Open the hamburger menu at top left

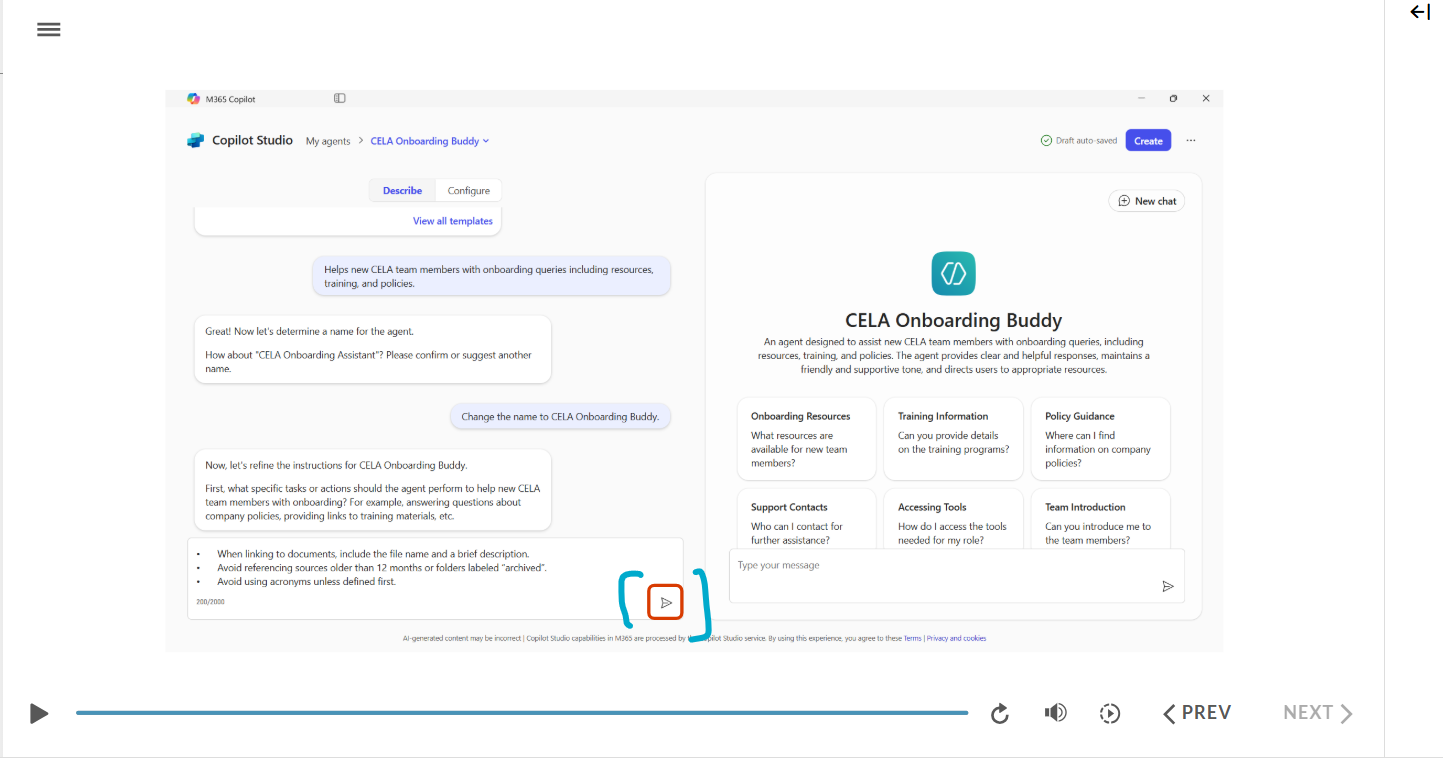(48, 29)
